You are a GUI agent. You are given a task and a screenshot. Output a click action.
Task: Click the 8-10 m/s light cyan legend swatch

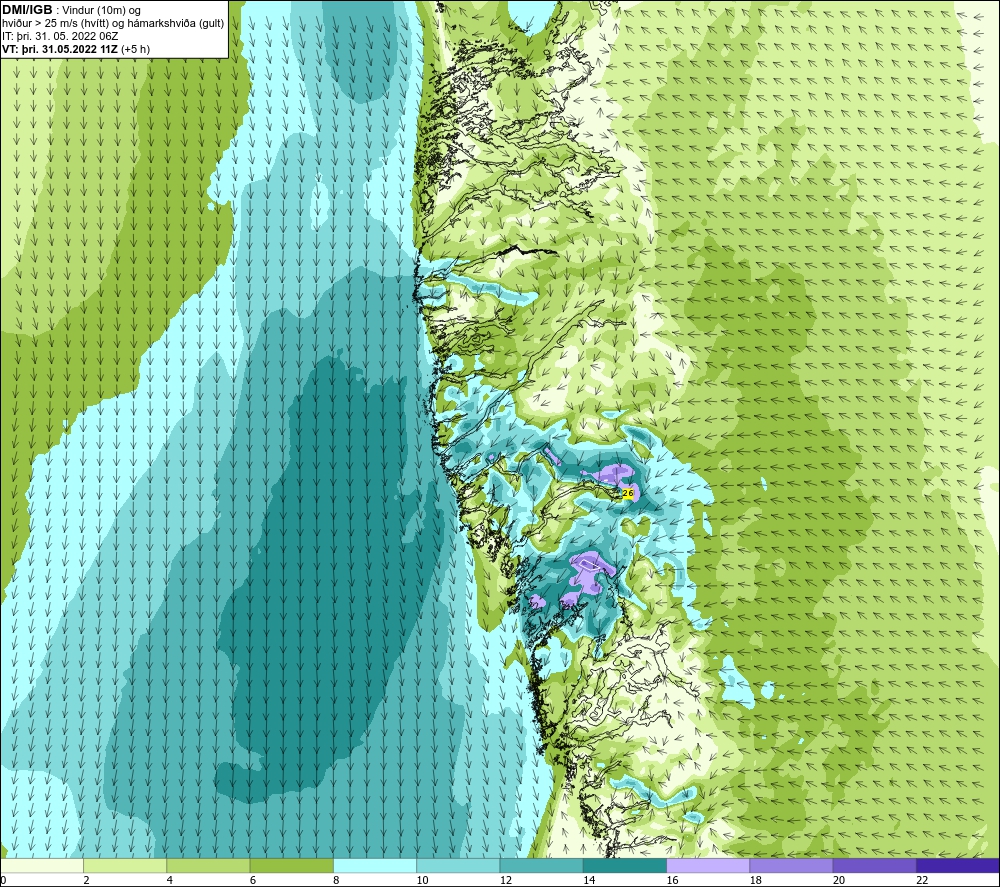click(x=375, y=865)
